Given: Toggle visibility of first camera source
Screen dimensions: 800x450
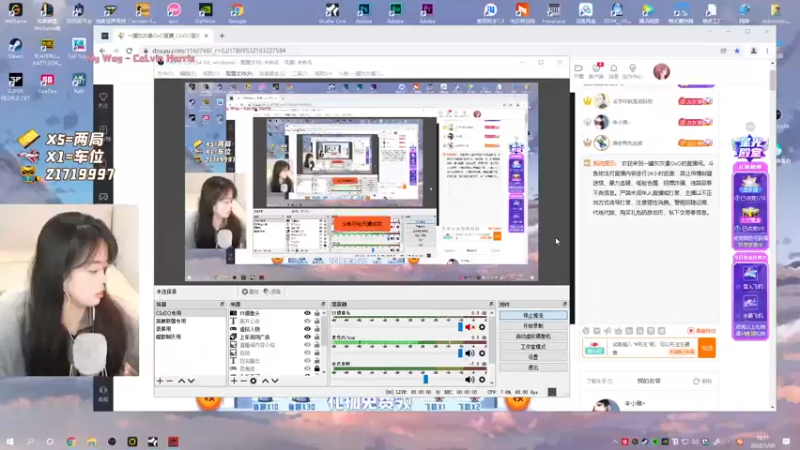Looking at the screenshot, I should tap(307, 313).
